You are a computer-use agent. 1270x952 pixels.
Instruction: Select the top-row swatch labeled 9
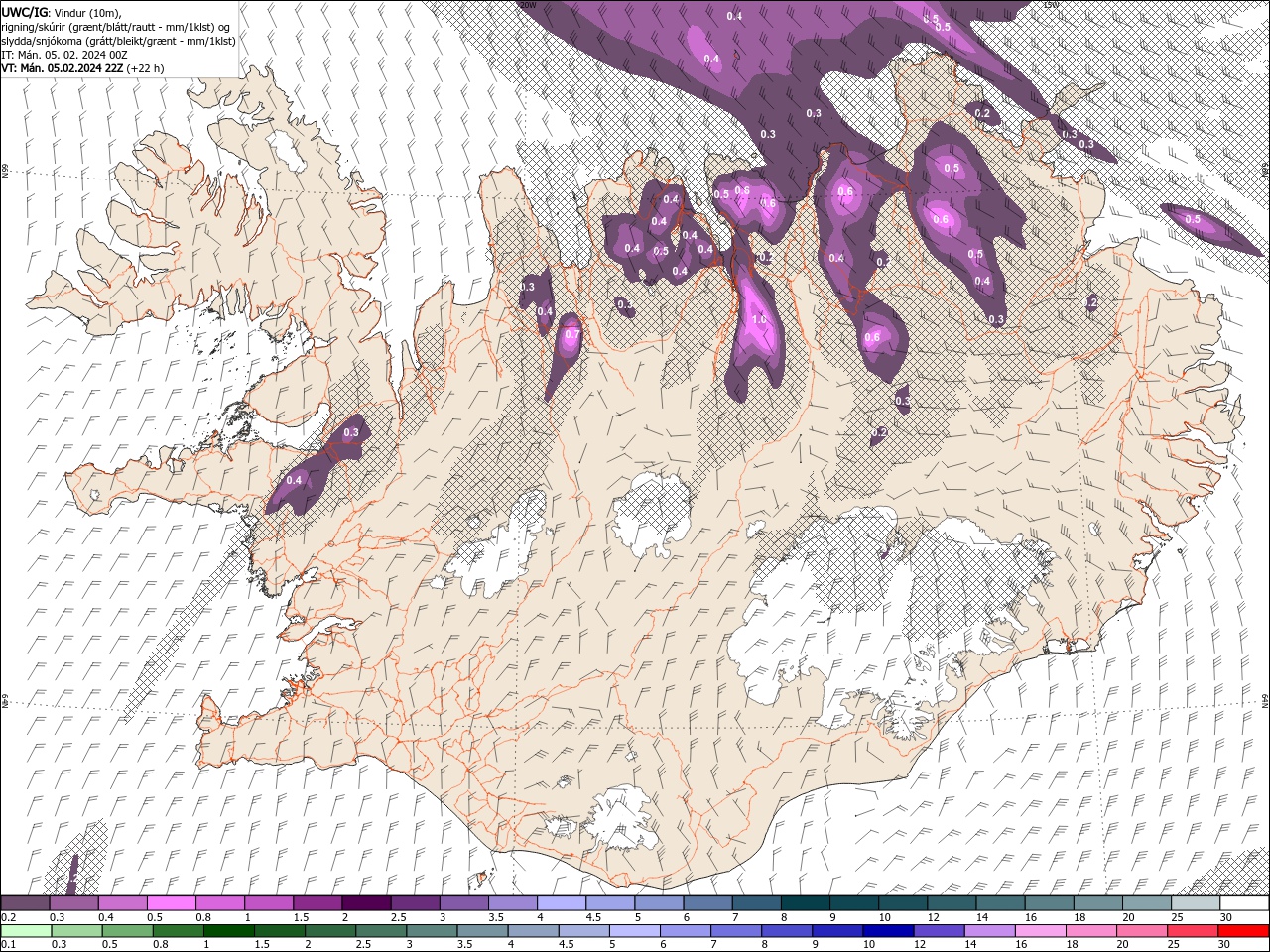click(853, 903)
